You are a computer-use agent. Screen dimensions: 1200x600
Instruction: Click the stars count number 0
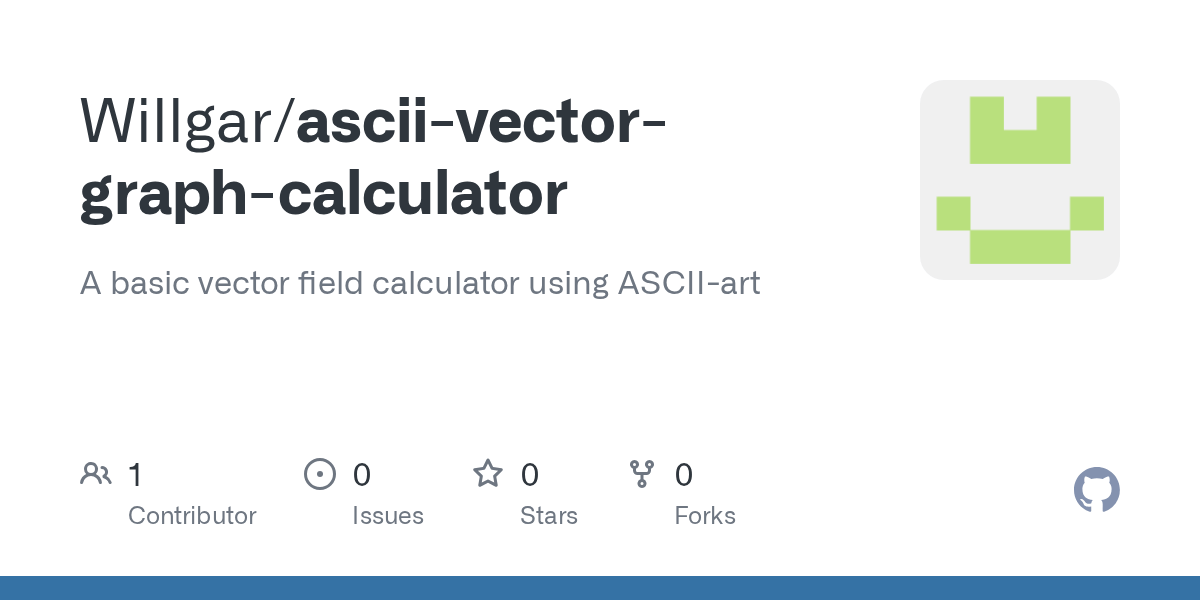coord(530,474)
